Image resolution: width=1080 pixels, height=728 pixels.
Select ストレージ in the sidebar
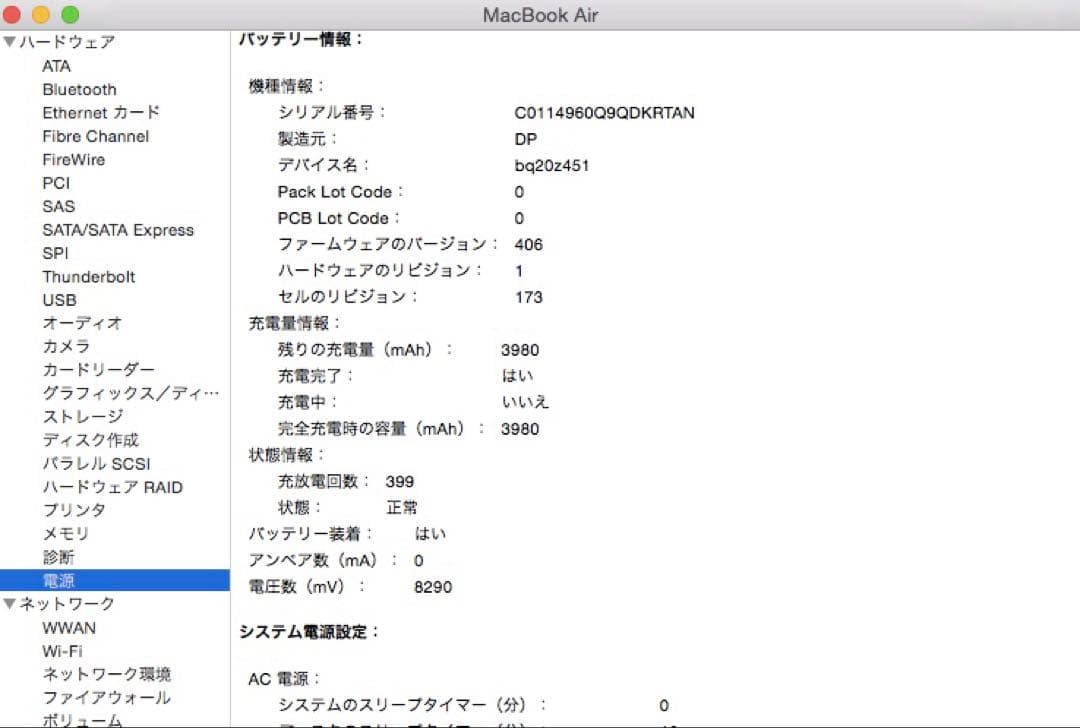[83, 417]
